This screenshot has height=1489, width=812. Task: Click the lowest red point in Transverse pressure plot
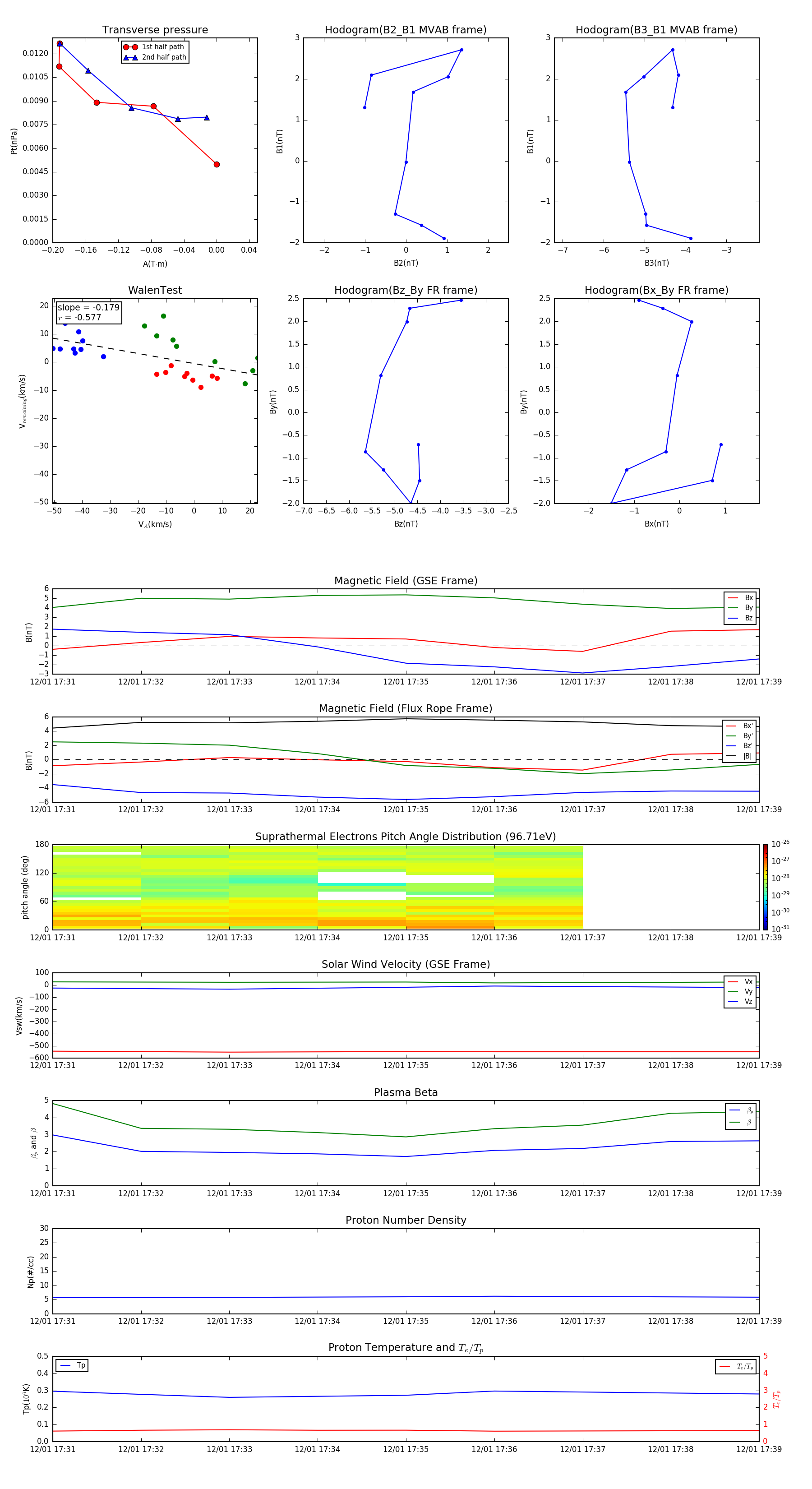click(x=217, y=165)
